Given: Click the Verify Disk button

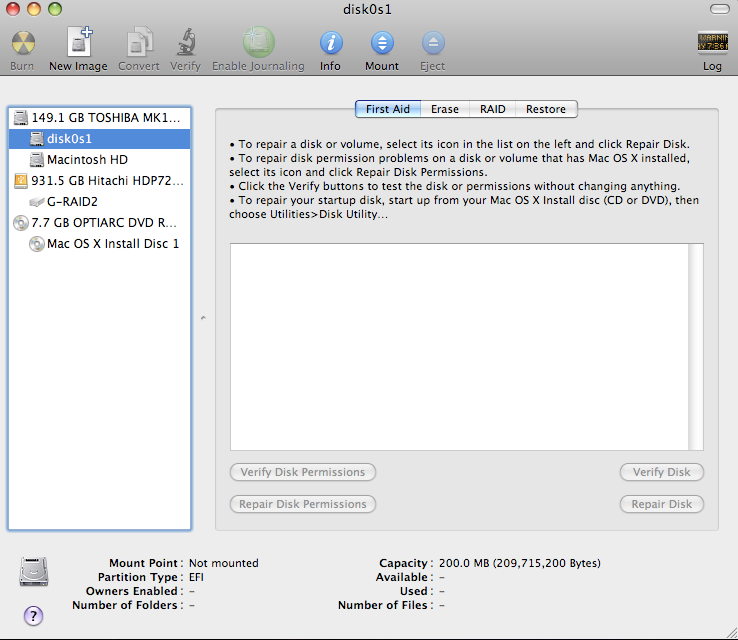Looking at the screenshot, I should tap(661, 472).
